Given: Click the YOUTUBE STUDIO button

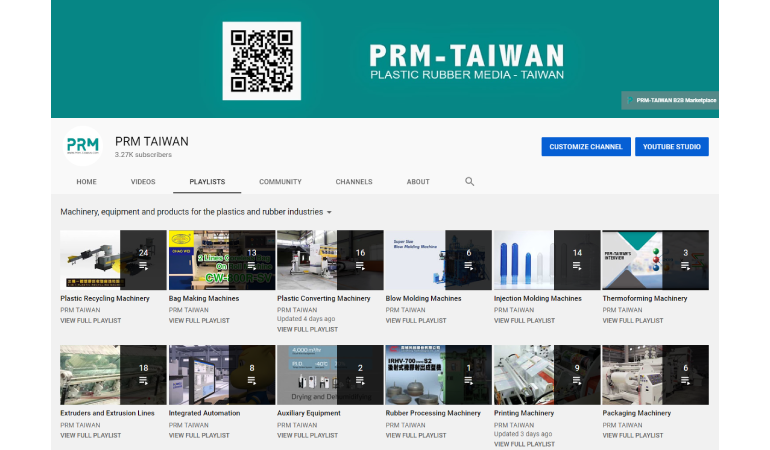Looking at the screenshot, I should (672, 146).
